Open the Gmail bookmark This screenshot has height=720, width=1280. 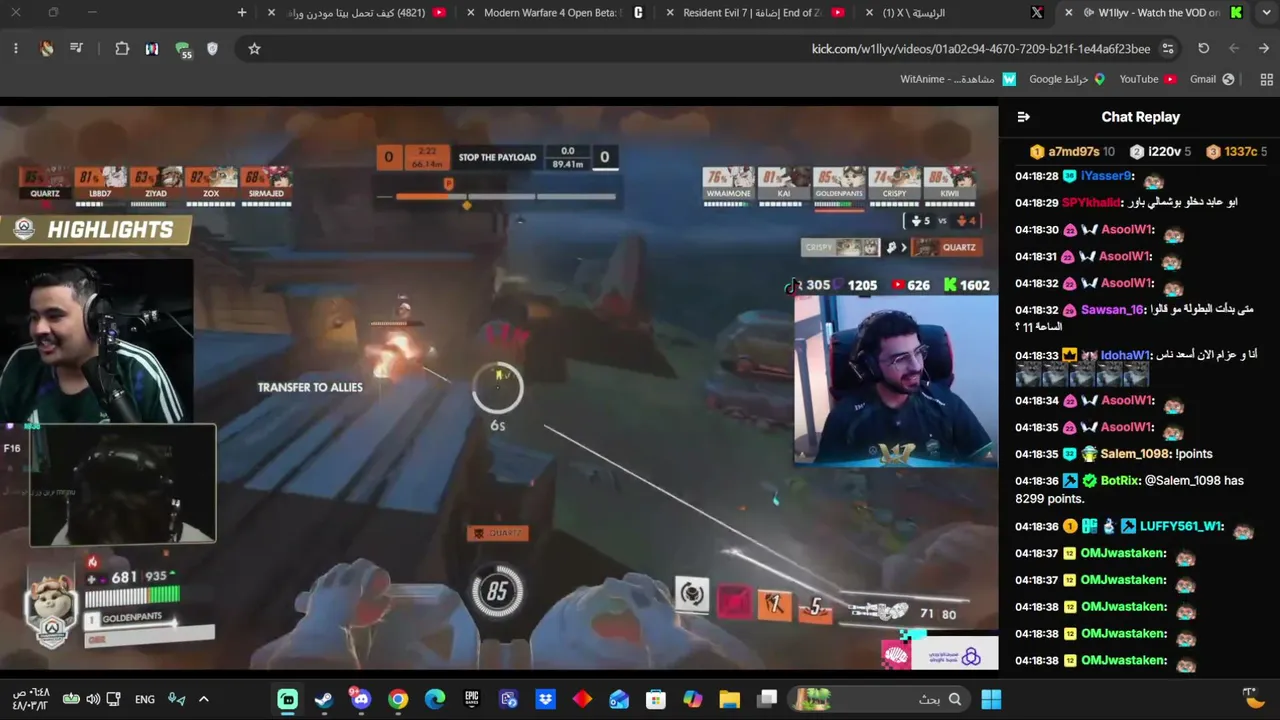(x=1212, y=79)
